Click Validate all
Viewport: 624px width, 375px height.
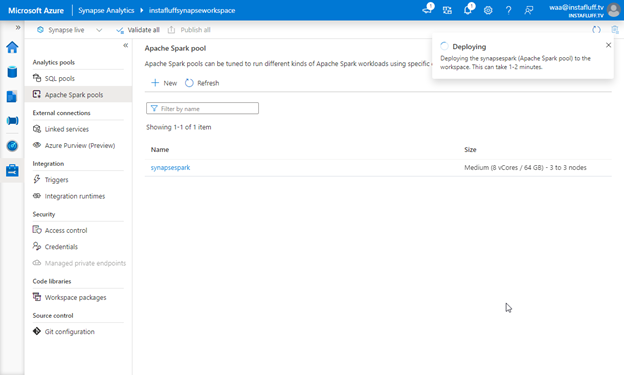[x=138, y=30]
